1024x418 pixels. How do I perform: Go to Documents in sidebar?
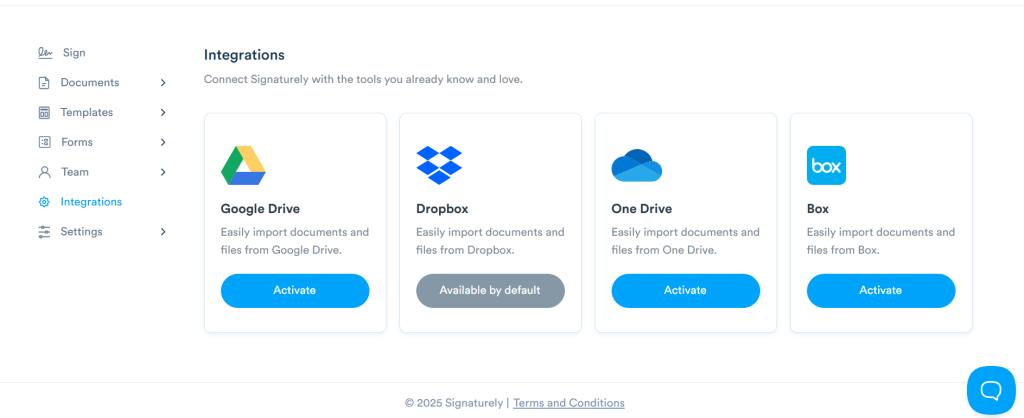click(90, 83)
